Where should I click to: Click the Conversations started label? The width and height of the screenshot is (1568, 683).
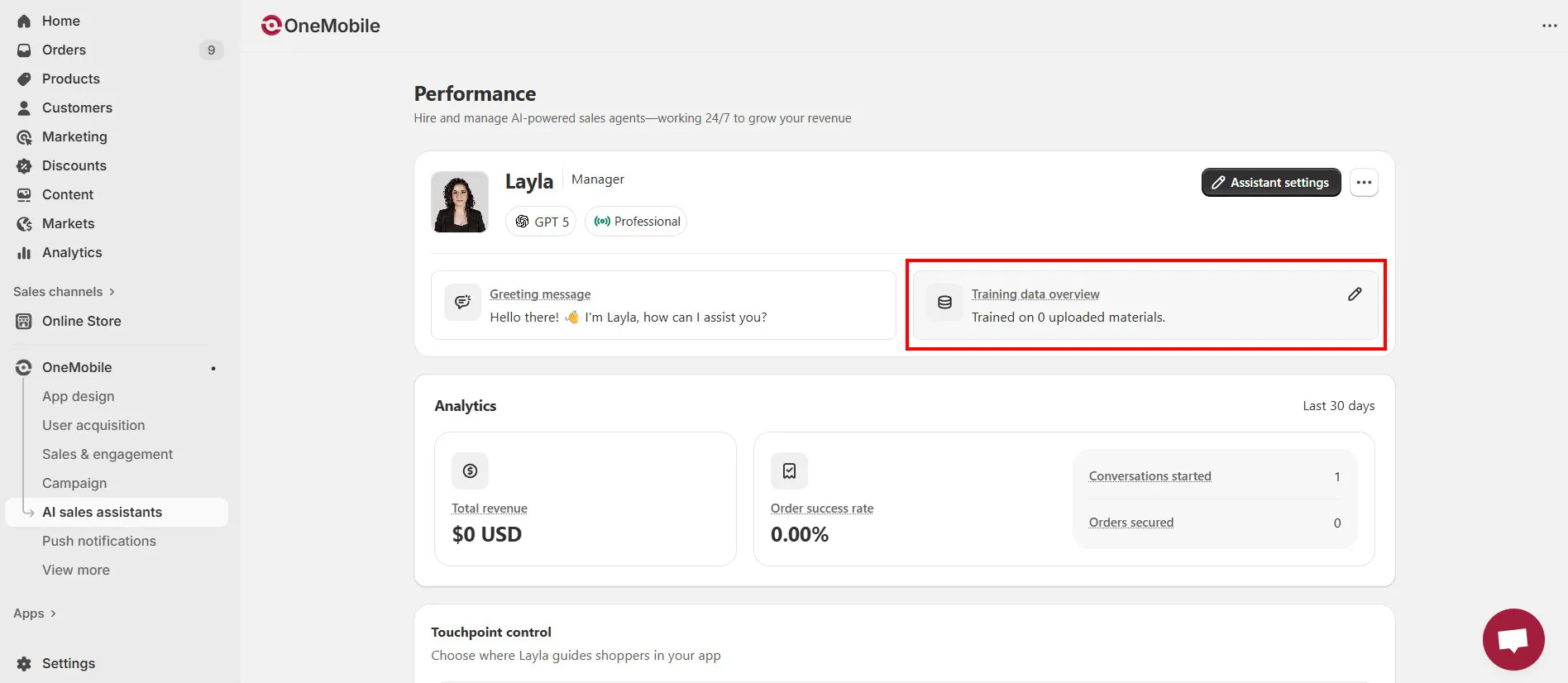(1150, 476)
